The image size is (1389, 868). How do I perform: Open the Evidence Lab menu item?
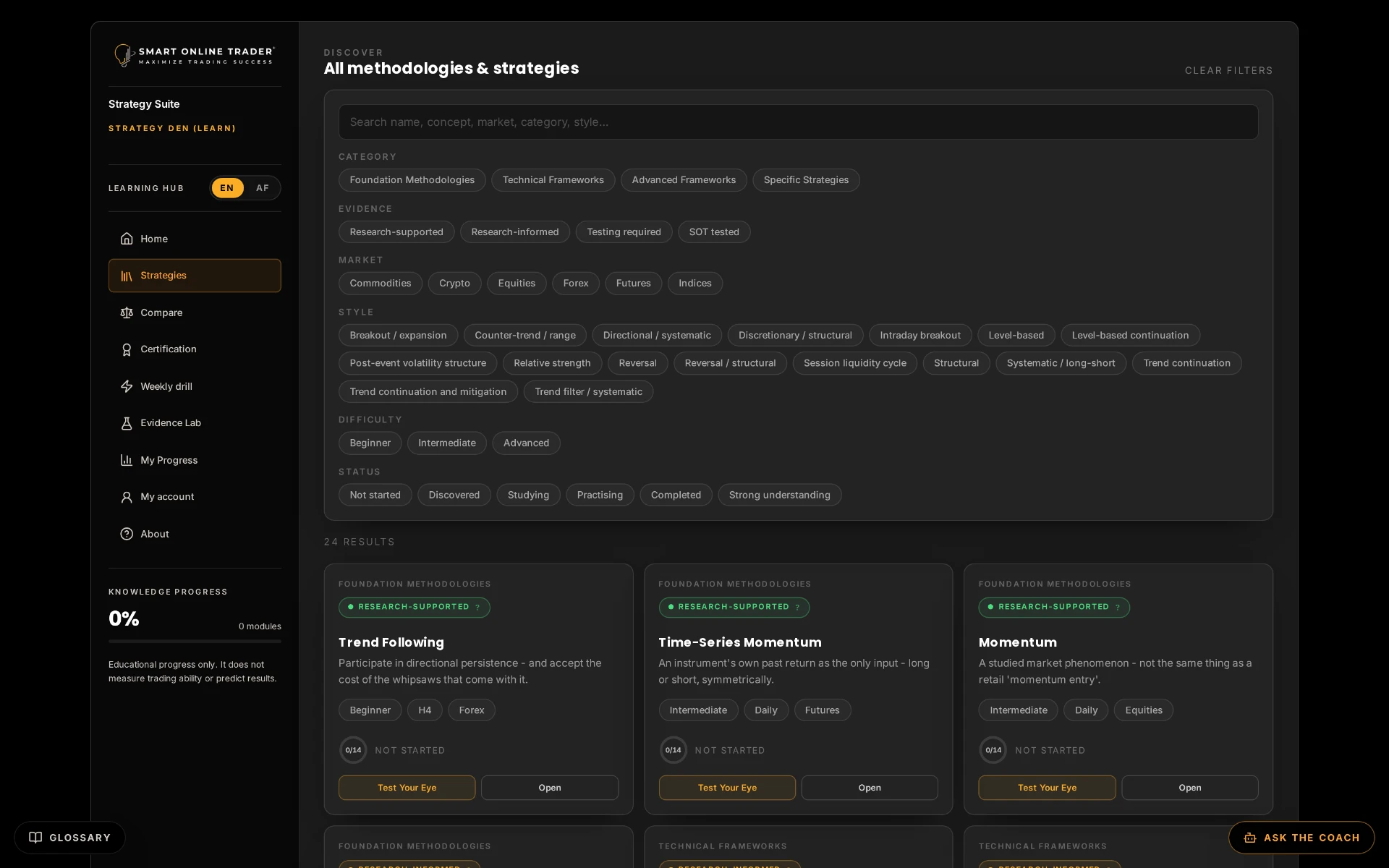coord(195,423)
